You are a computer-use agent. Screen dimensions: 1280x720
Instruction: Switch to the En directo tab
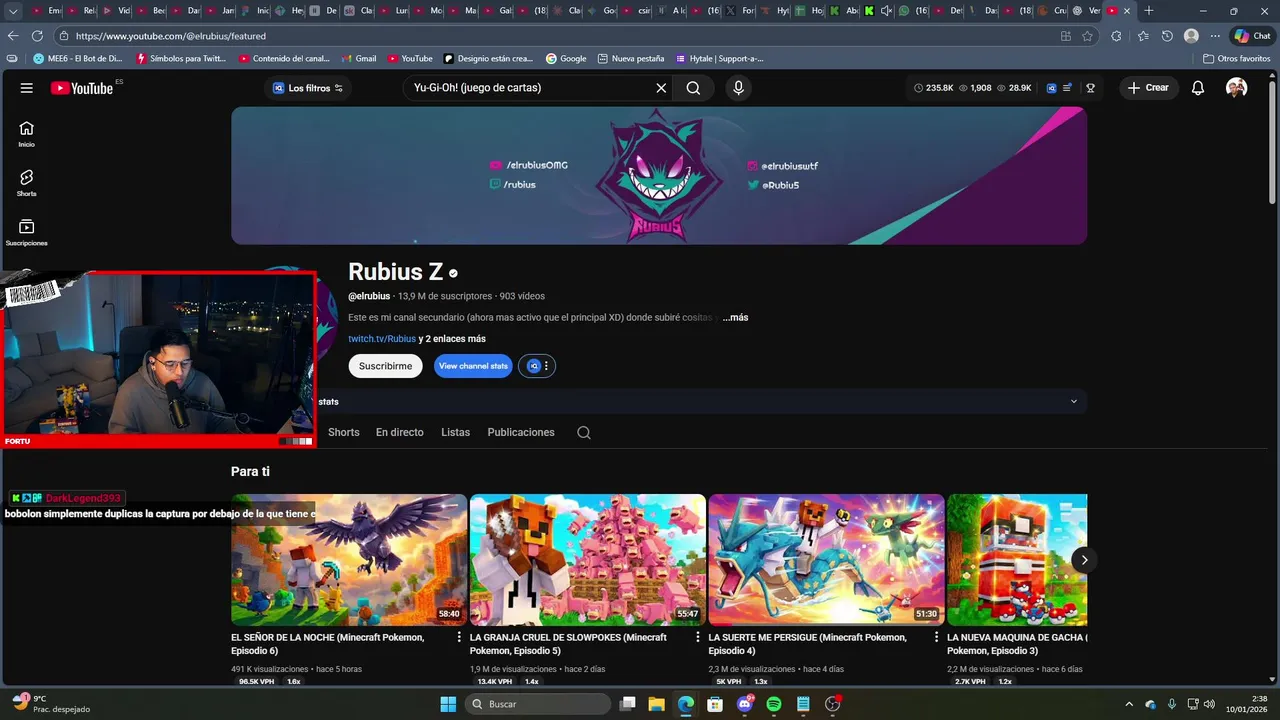(x=400, y=432)
